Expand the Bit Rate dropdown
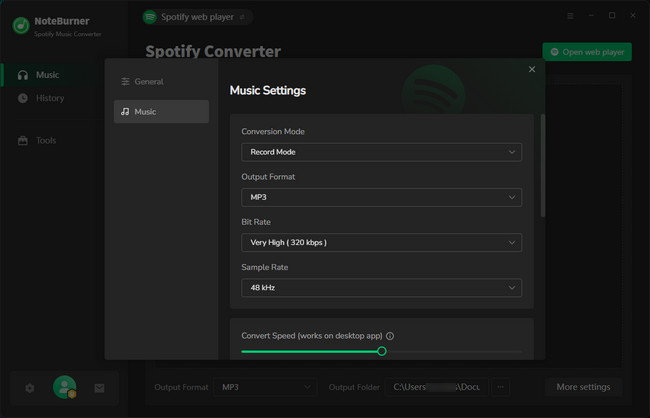 tap(381, 242)
